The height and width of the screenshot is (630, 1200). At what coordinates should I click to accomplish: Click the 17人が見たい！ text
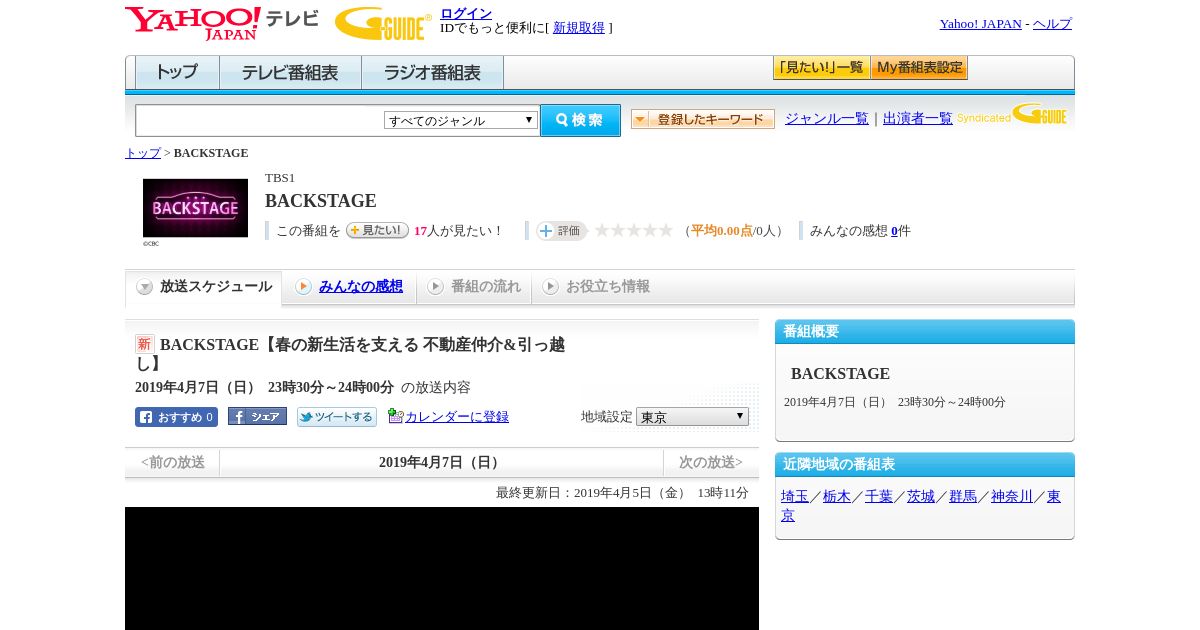tap(459, 231)
